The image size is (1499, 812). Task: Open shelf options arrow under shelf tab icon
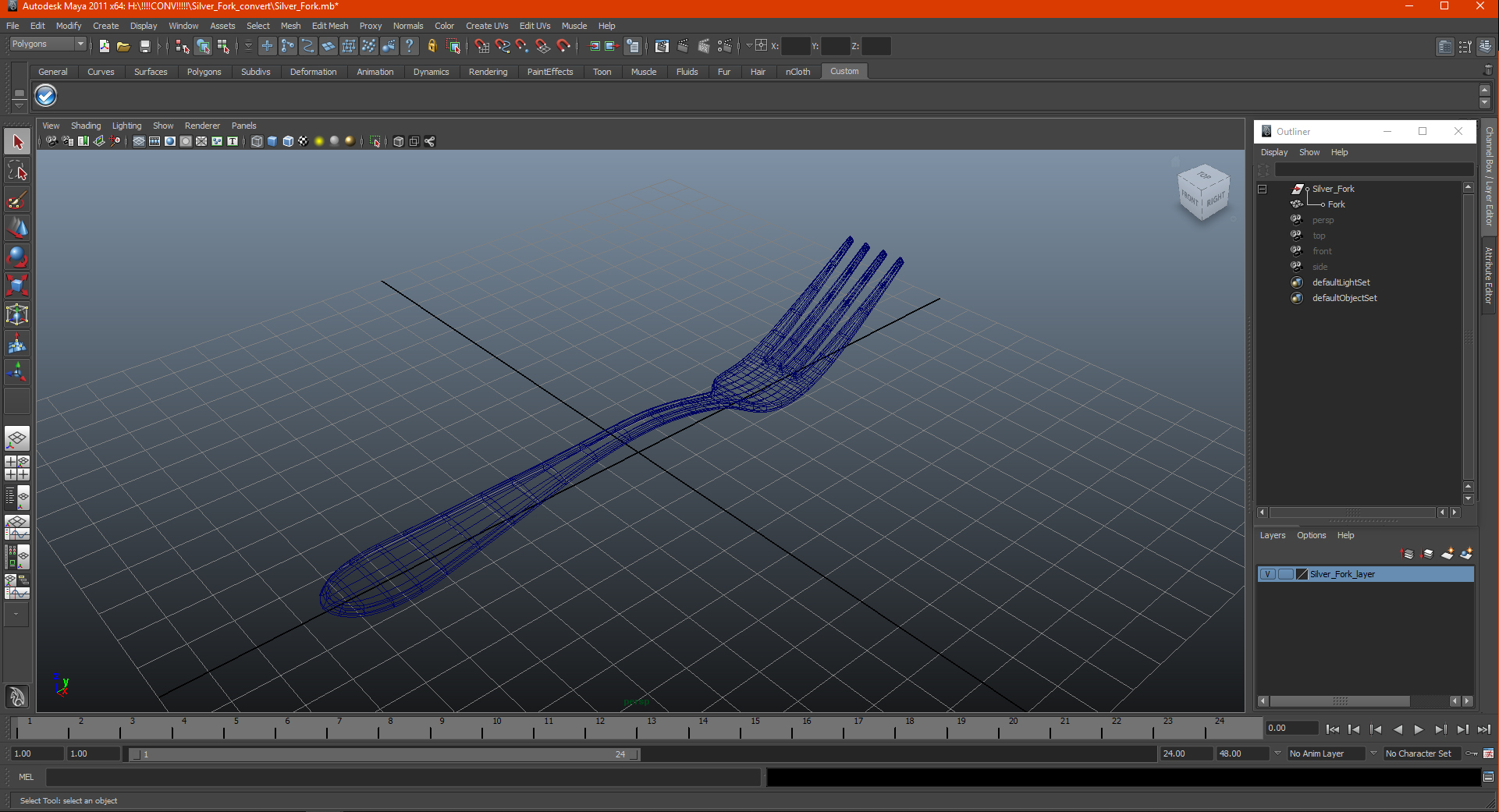20,105
